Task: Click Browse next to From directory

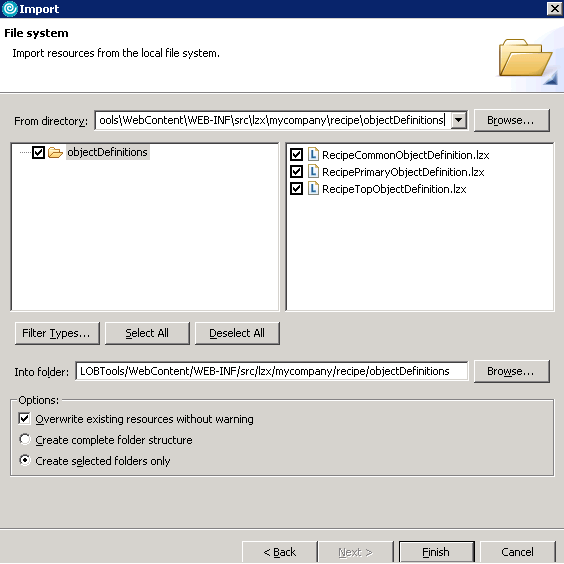Action: pos(511,120)
